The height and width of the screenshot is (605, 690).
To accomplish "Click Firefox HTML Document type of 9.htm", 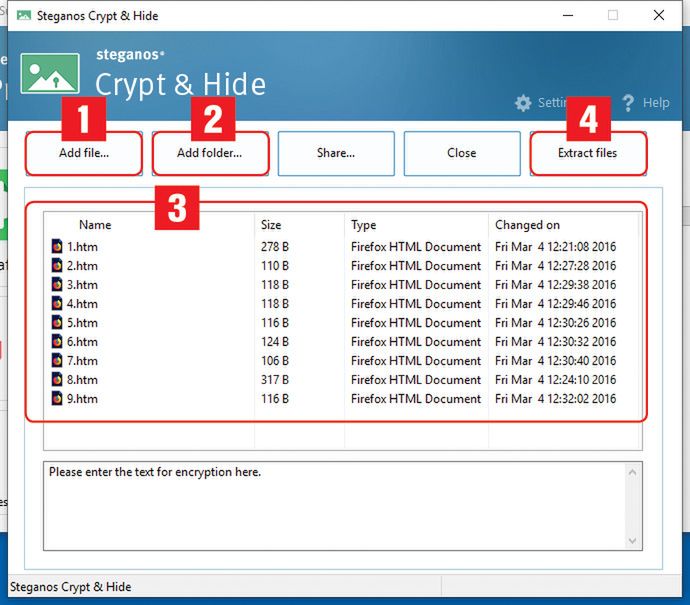I will [x=416, y=399].
